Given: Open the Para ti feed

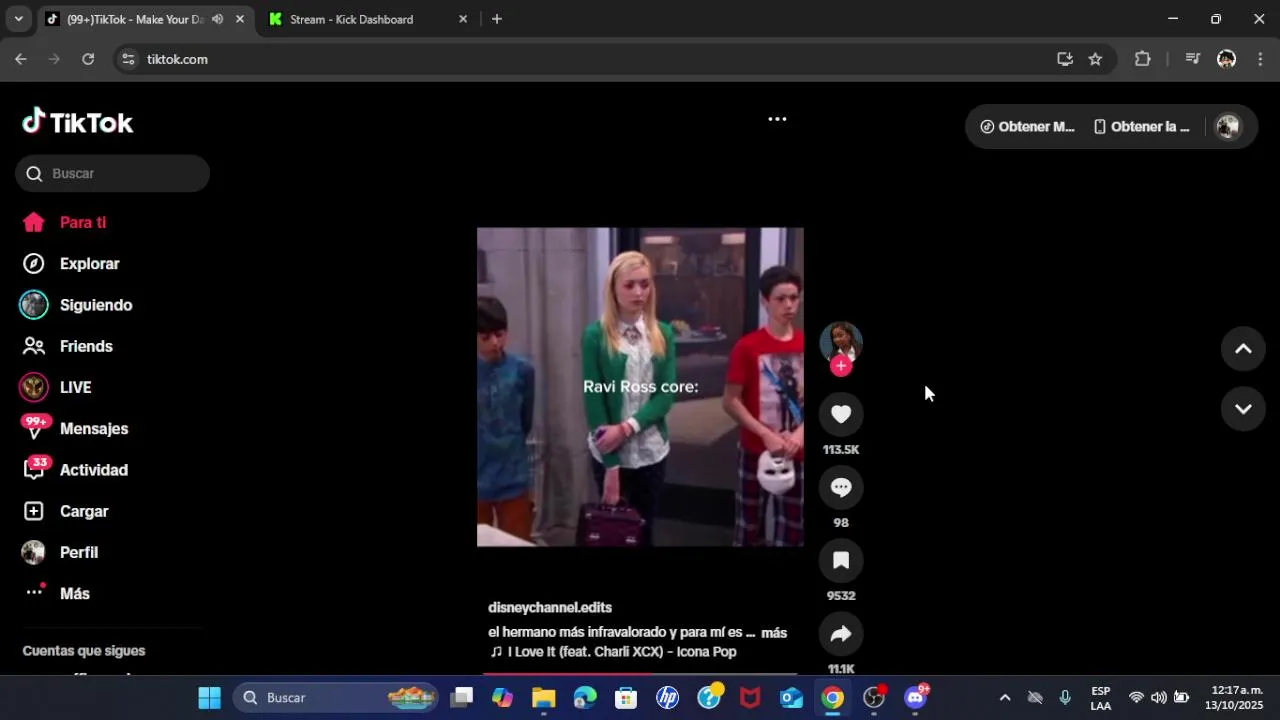Looking at the screenshot, I should tap(82, 222).
